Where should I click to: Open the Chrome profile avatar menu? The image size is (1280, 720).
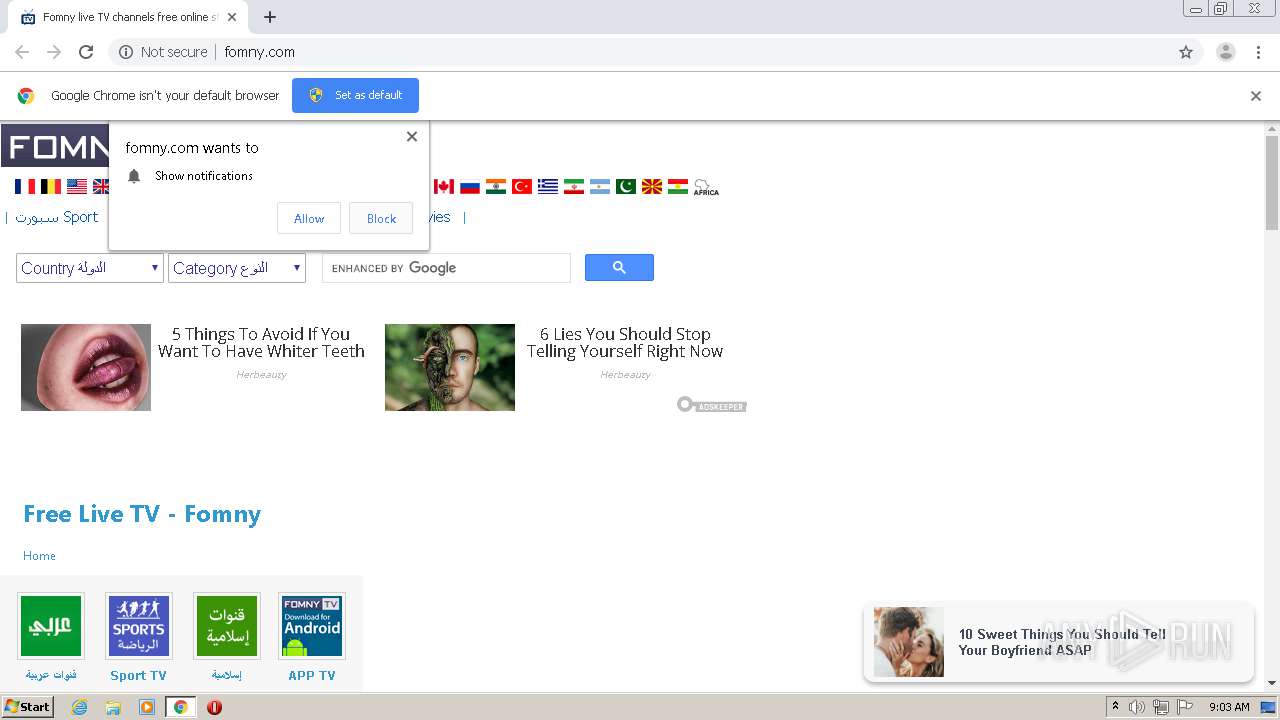pos(1226,52)
